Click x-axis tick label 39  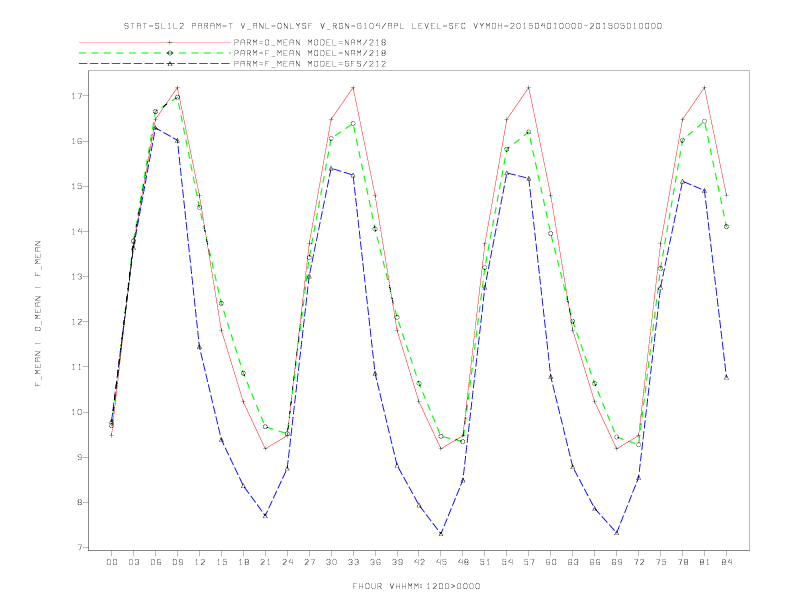[397, 562]
